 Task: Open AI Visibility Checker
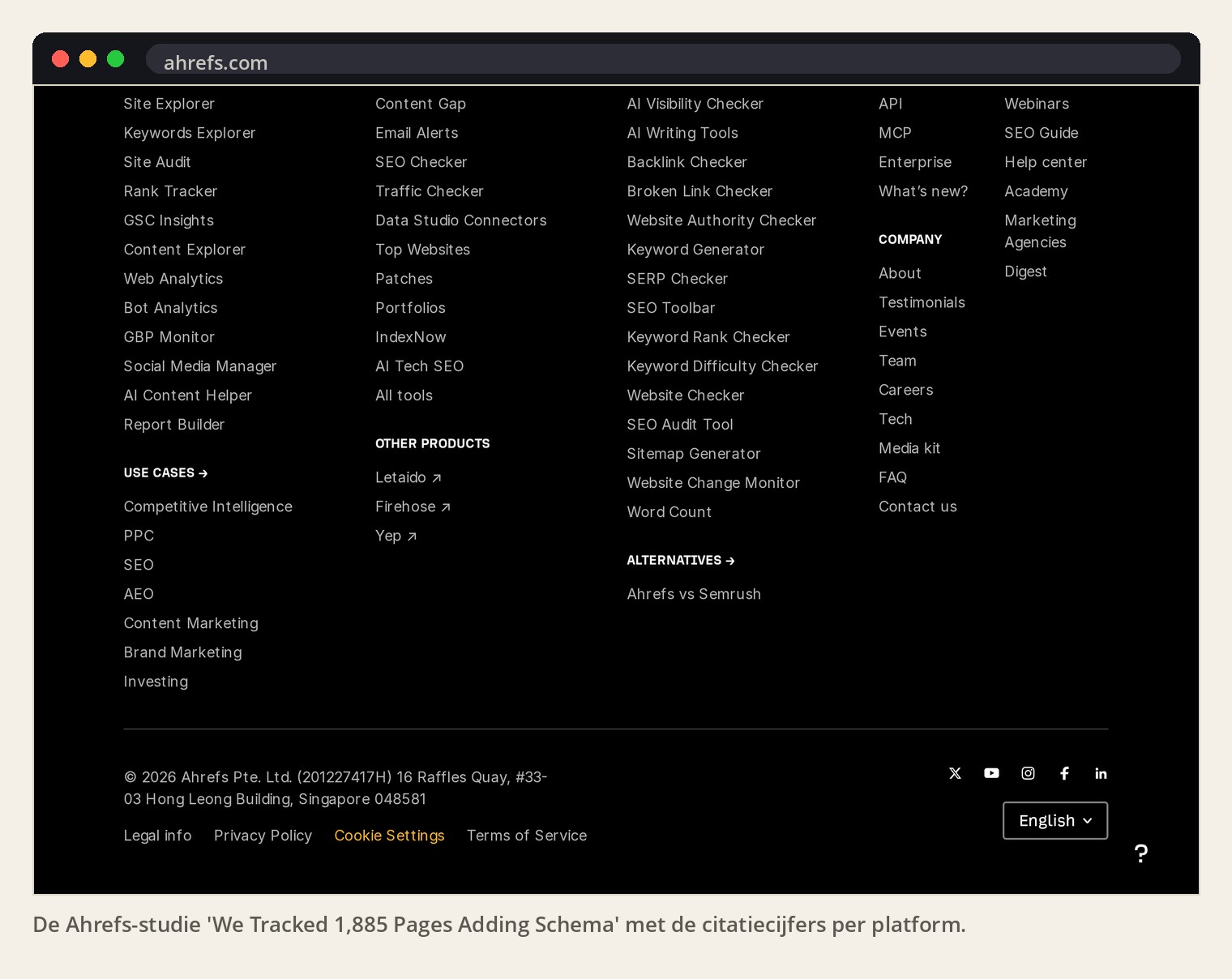click(695, 104)
